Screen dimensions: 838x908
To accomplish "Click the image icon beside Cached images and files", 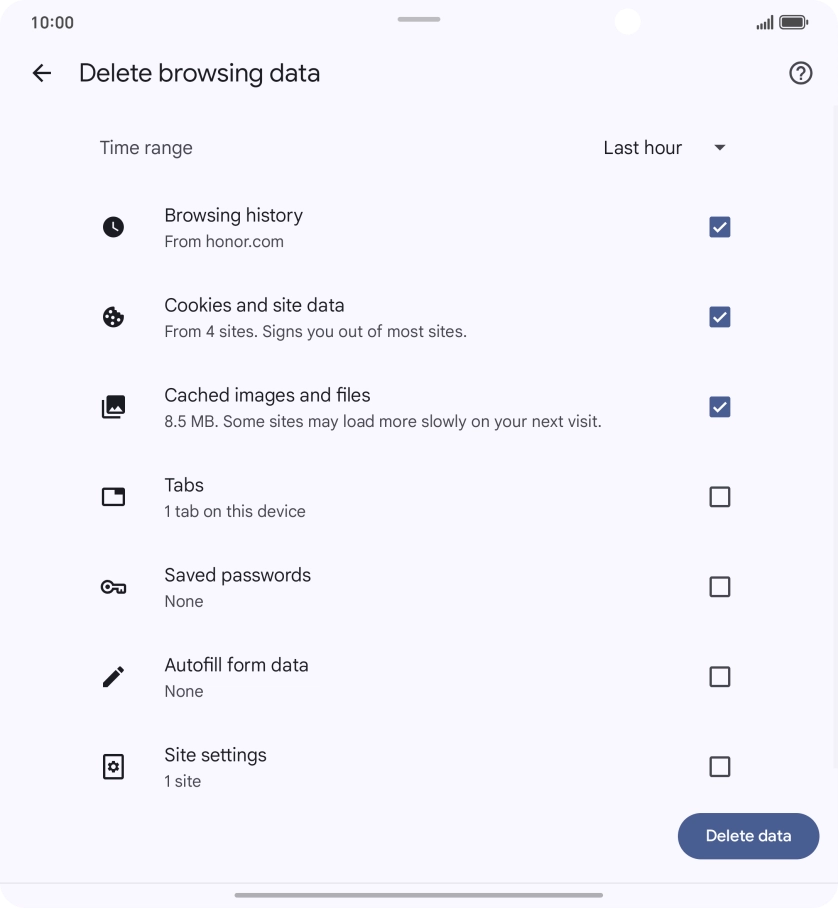I will point(113,406).
